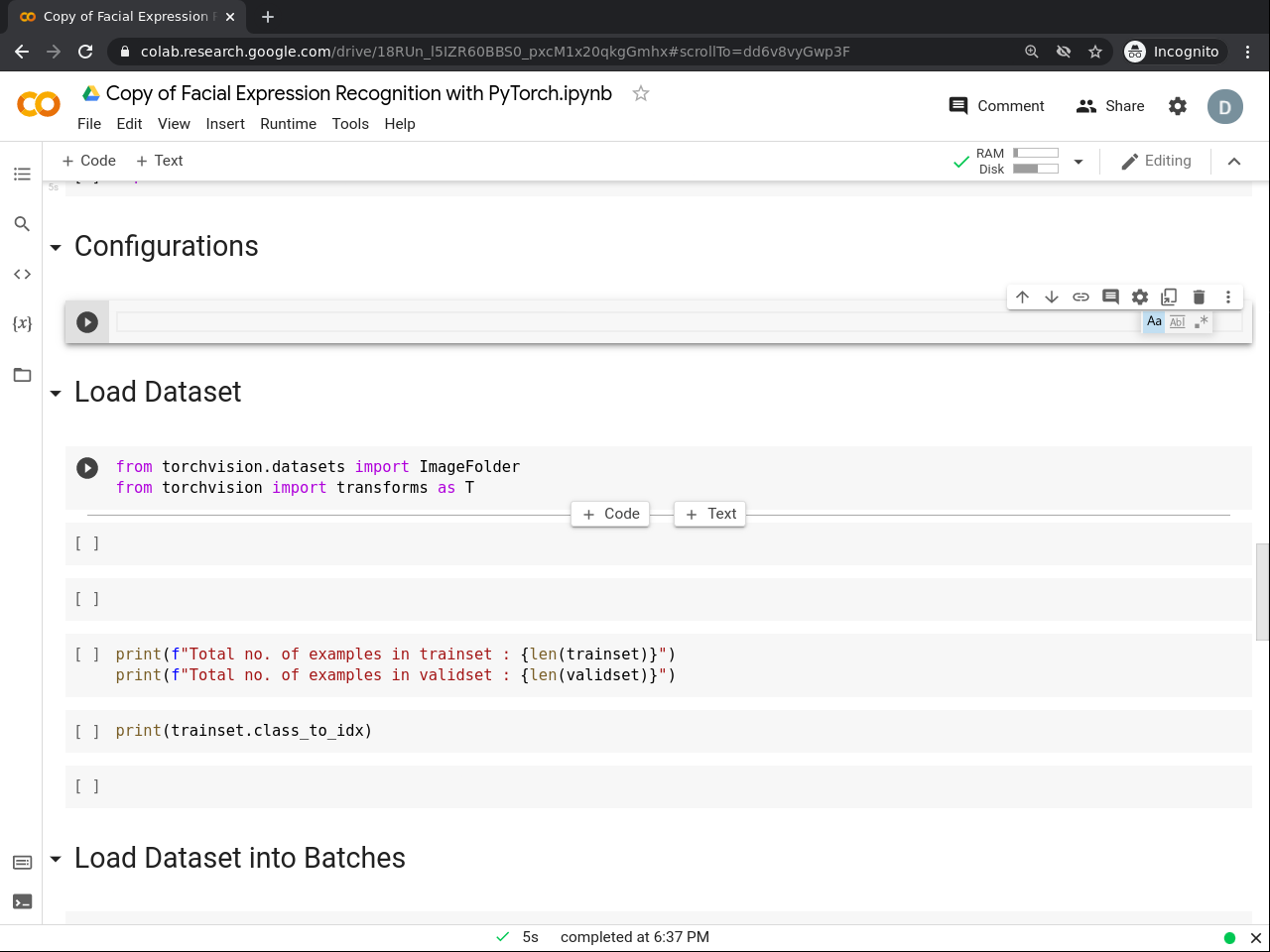Insert code cell via floating + Code
This screenshot has width=1270, height=952.
(x=610, y=514)
